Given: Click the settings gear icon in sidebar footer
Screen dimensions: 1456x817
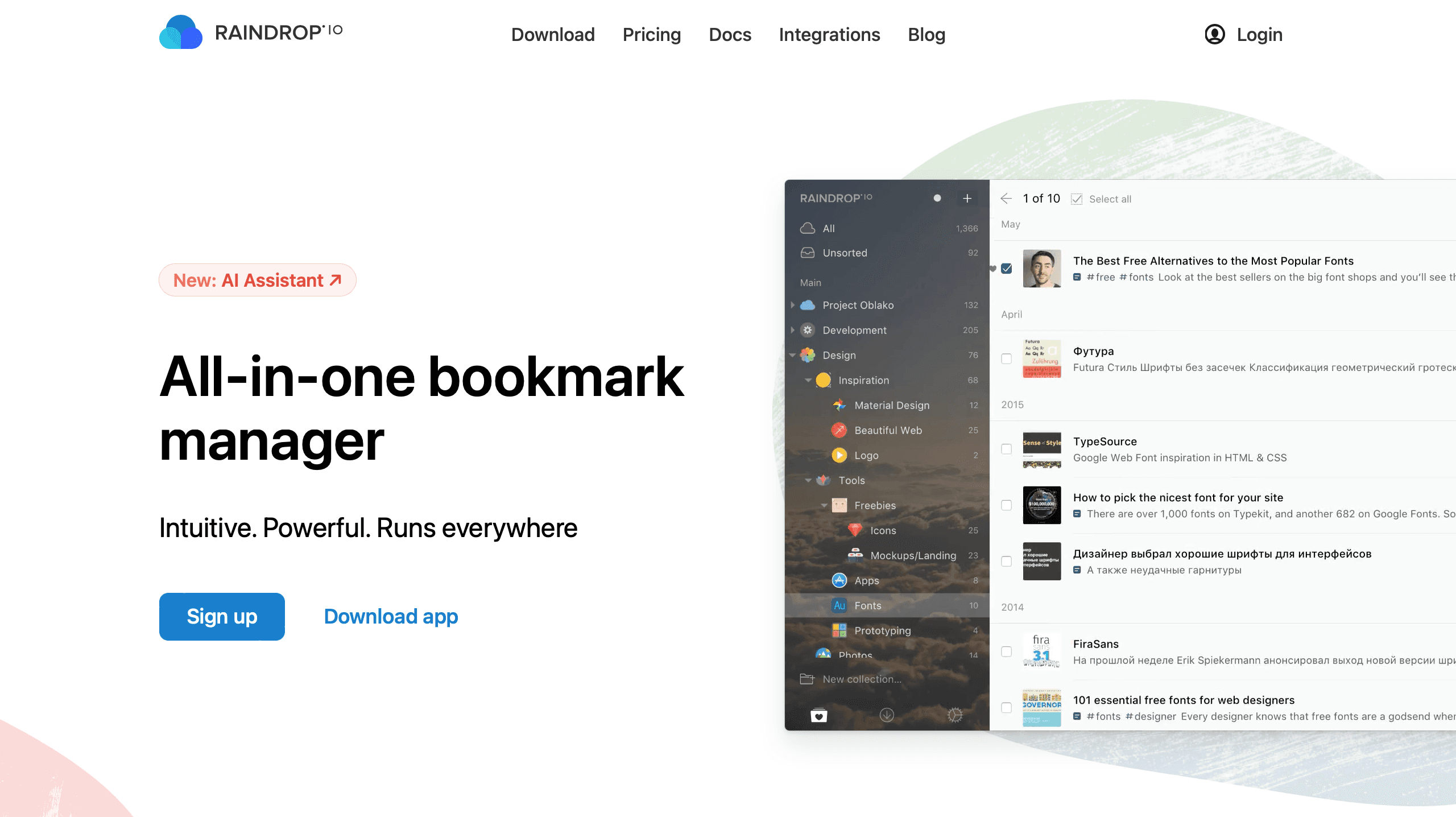Looking at the screenshot, I should tap(955, 715).
